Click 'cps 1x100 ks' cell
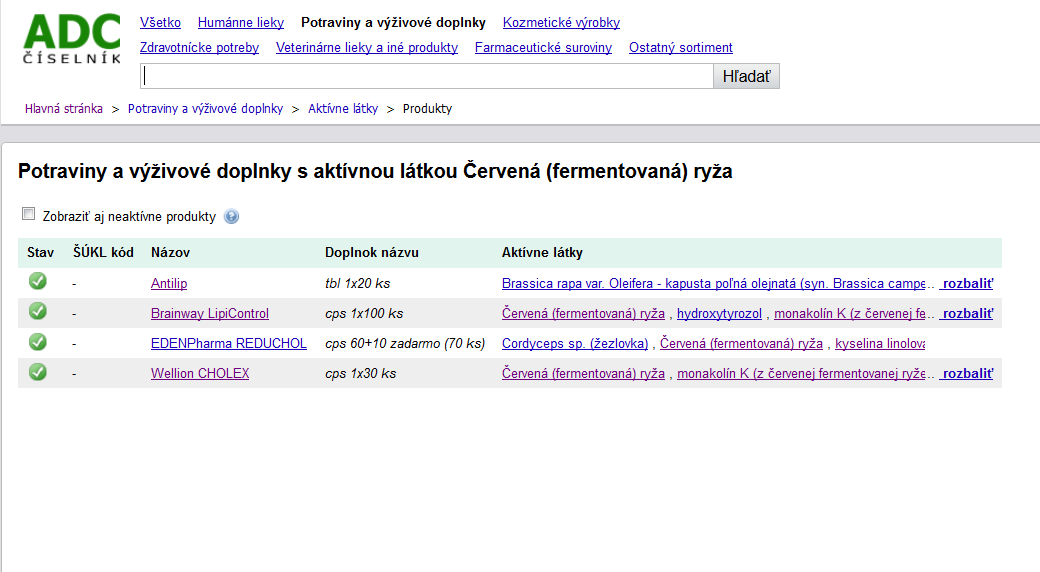Image resolution: width=1040 pixels, height=572 pixels. click(364, 313)
